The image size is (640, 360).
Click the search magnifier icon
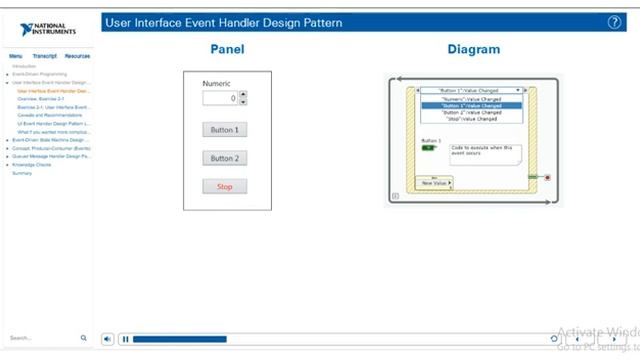point(84,338)
